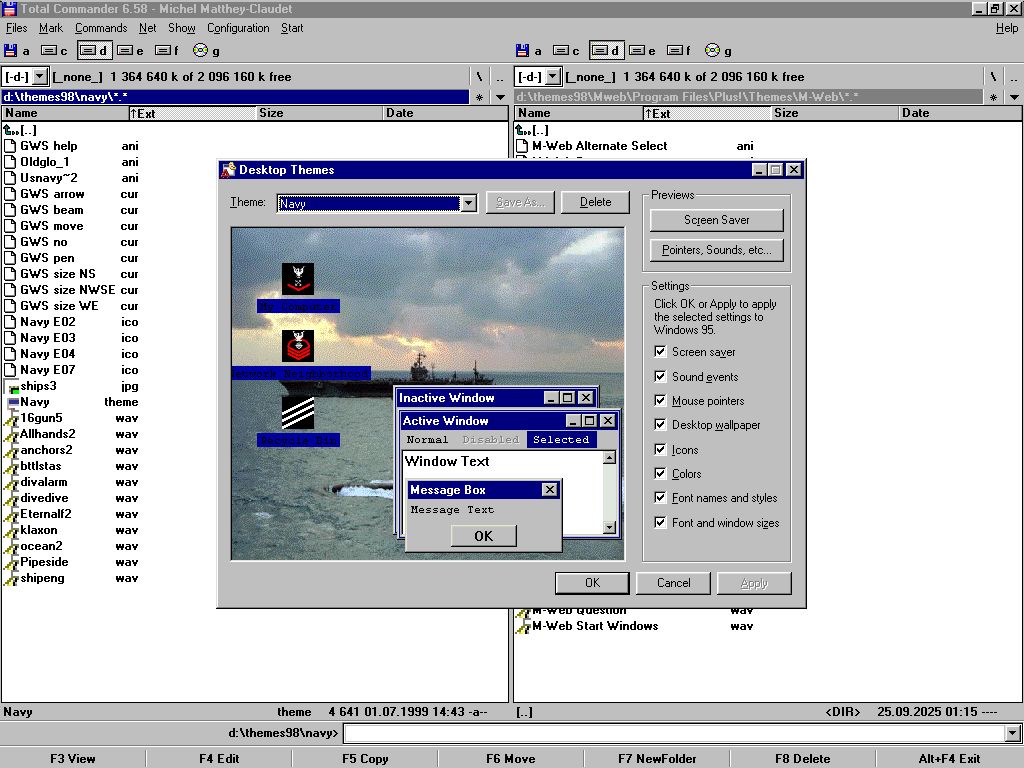Select CD-ROM drive g in right panel

712,51
